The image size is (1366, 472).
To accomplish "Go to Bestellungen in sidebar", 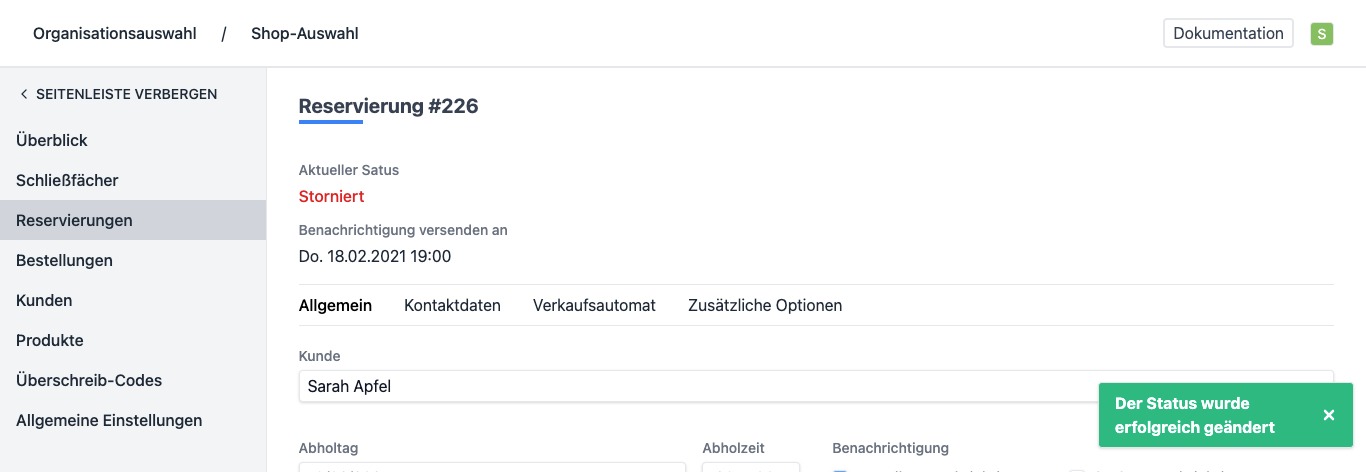I will (64, 260).
